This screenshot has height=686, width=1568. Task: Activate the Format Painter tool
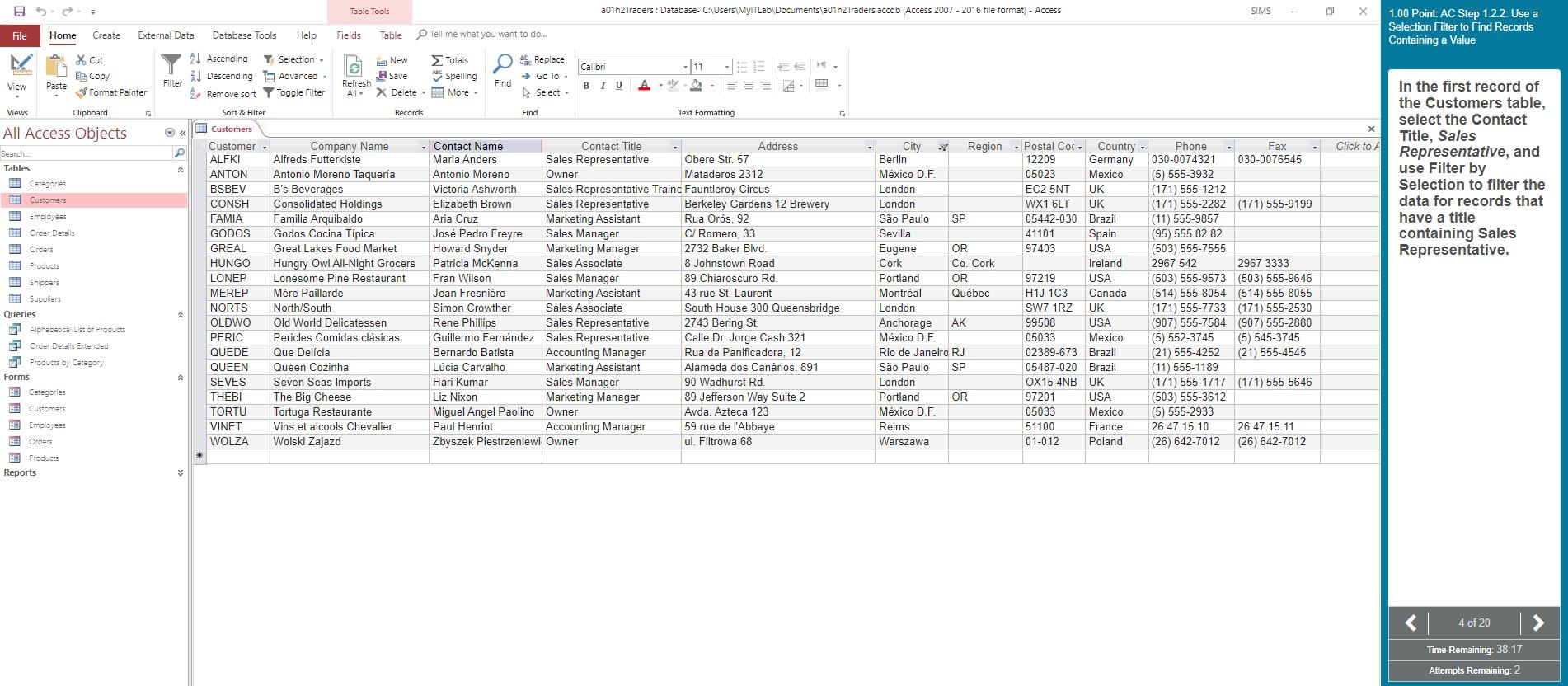click(111, 92)
